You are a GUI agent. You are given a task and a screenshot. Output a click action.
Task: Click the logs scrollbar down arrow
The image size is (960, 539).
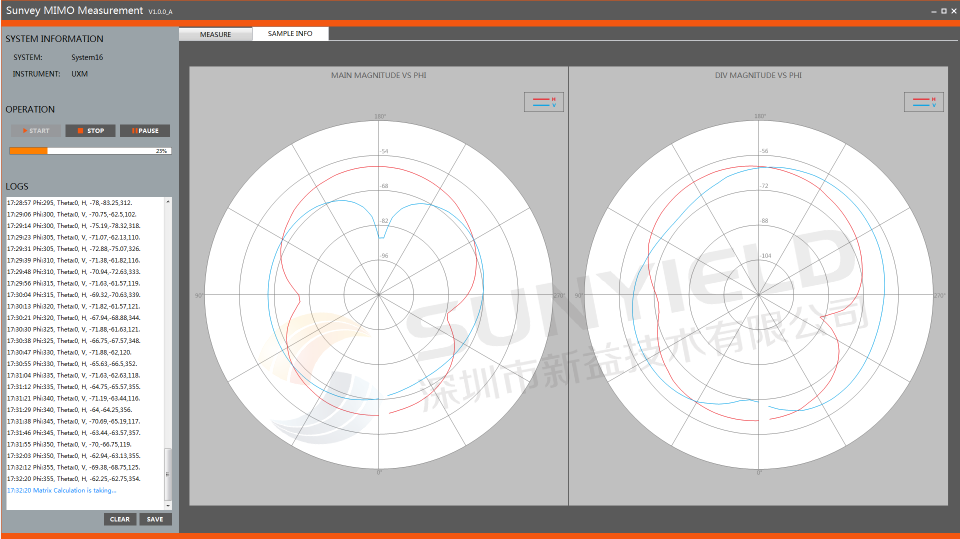[x=168, y=504]
